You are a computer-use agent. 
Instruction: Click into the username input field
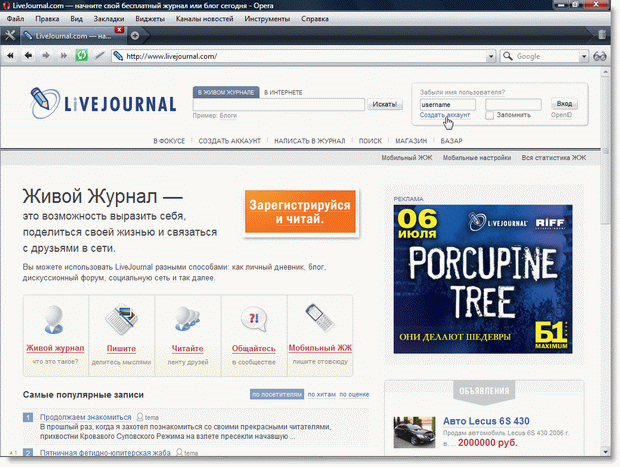pos(448,104)
